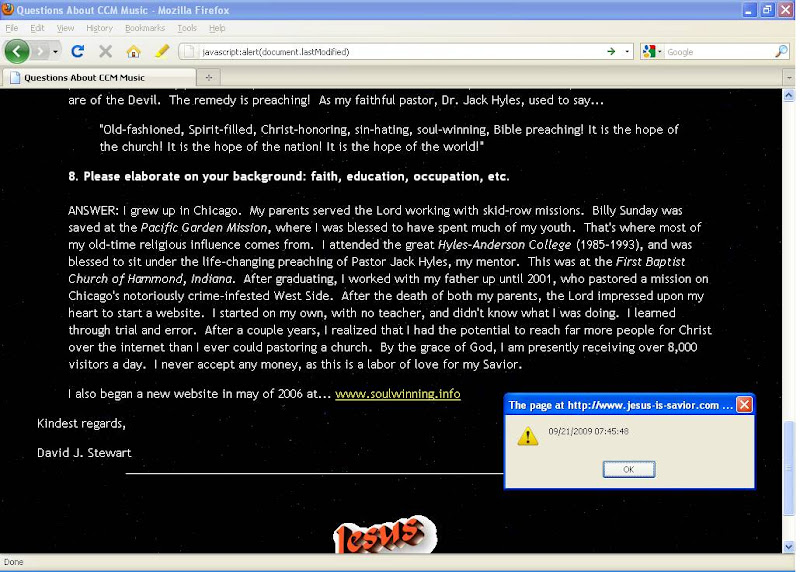Reload the page with the Refresh icon
This screenshot has width=800, height=572.
[78, 51]
